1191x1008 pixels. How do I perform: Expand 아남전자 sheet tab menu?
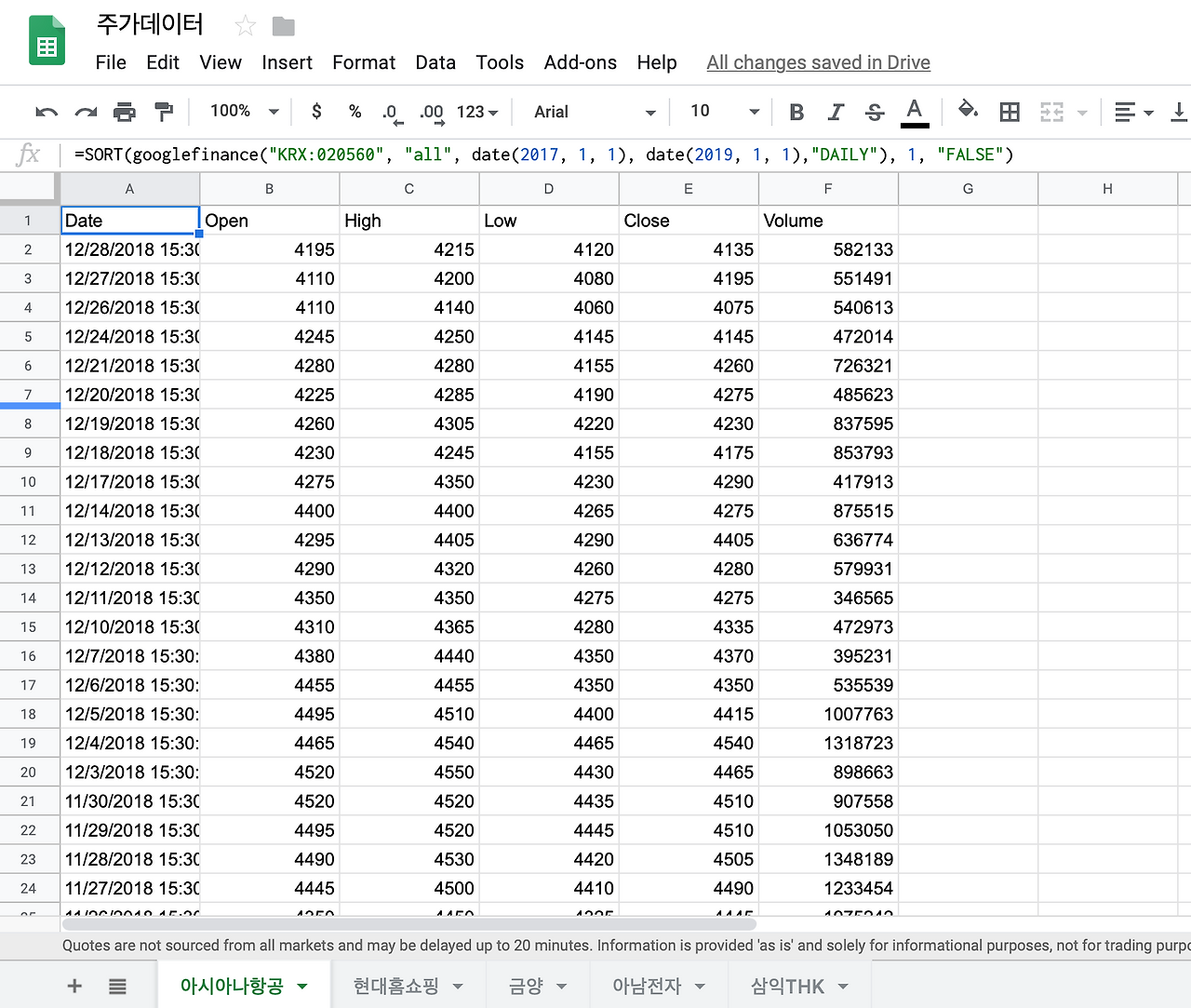pyautogui.click(x=700, y=986)
